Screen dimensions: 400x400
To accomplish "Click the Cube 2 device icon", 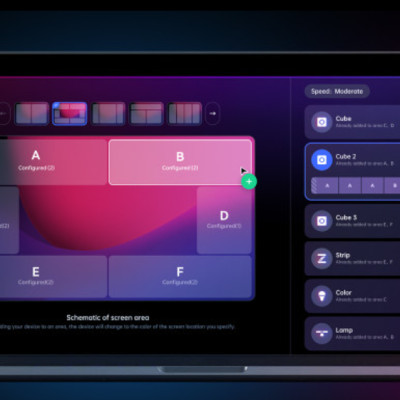I will (322, 160).
